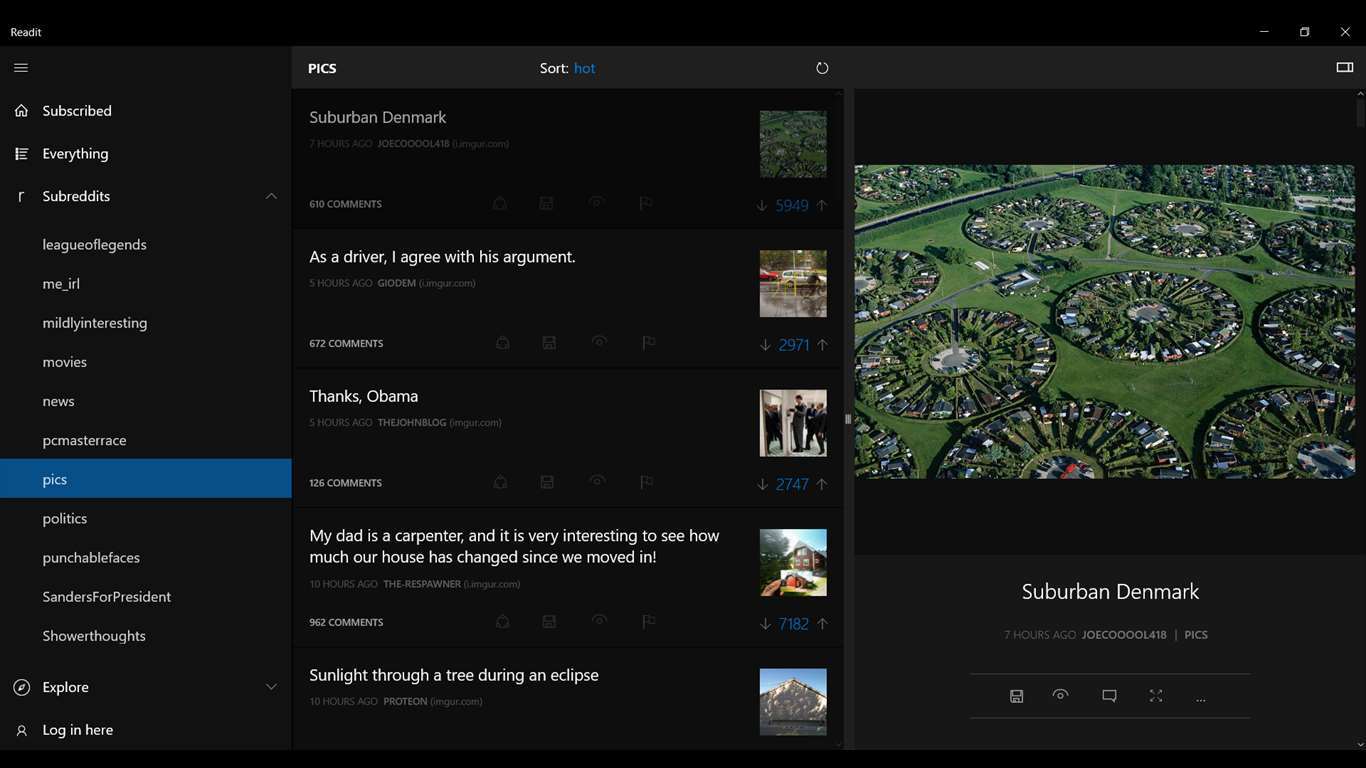Screen dimensions: 1366x768
Task: Open the eclipse sunlight post thumbnail
Action: pyautogui.click(x=793, y=702)
